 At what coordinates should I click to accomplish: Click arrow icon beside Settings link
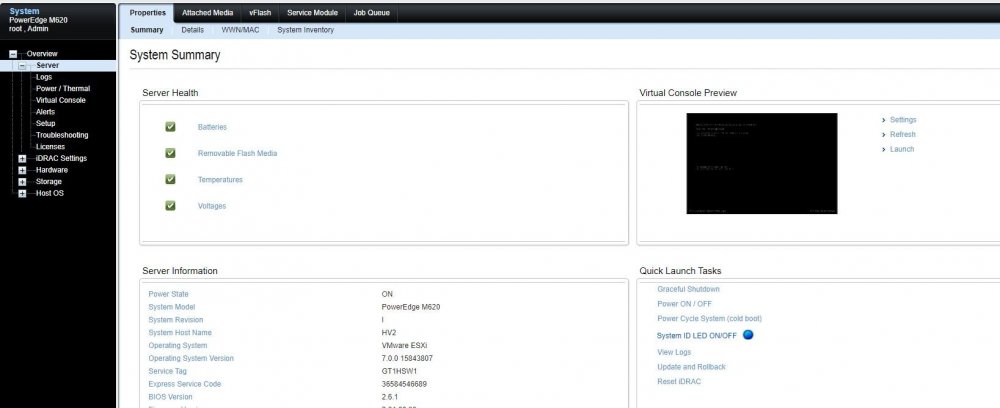(883, 120)
